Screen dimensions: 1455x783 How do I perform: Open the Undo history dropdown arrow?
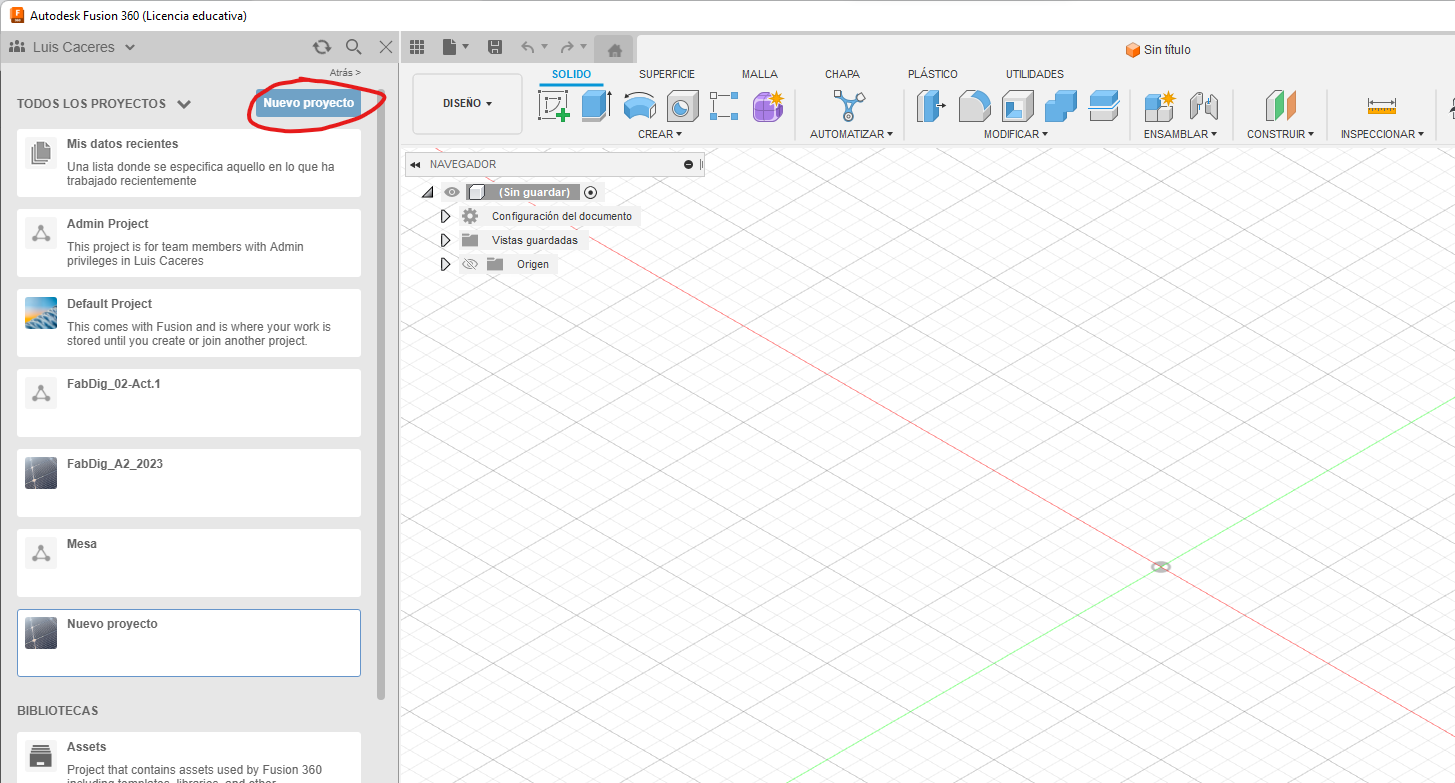pyautogui.click(x=544, y=47)
